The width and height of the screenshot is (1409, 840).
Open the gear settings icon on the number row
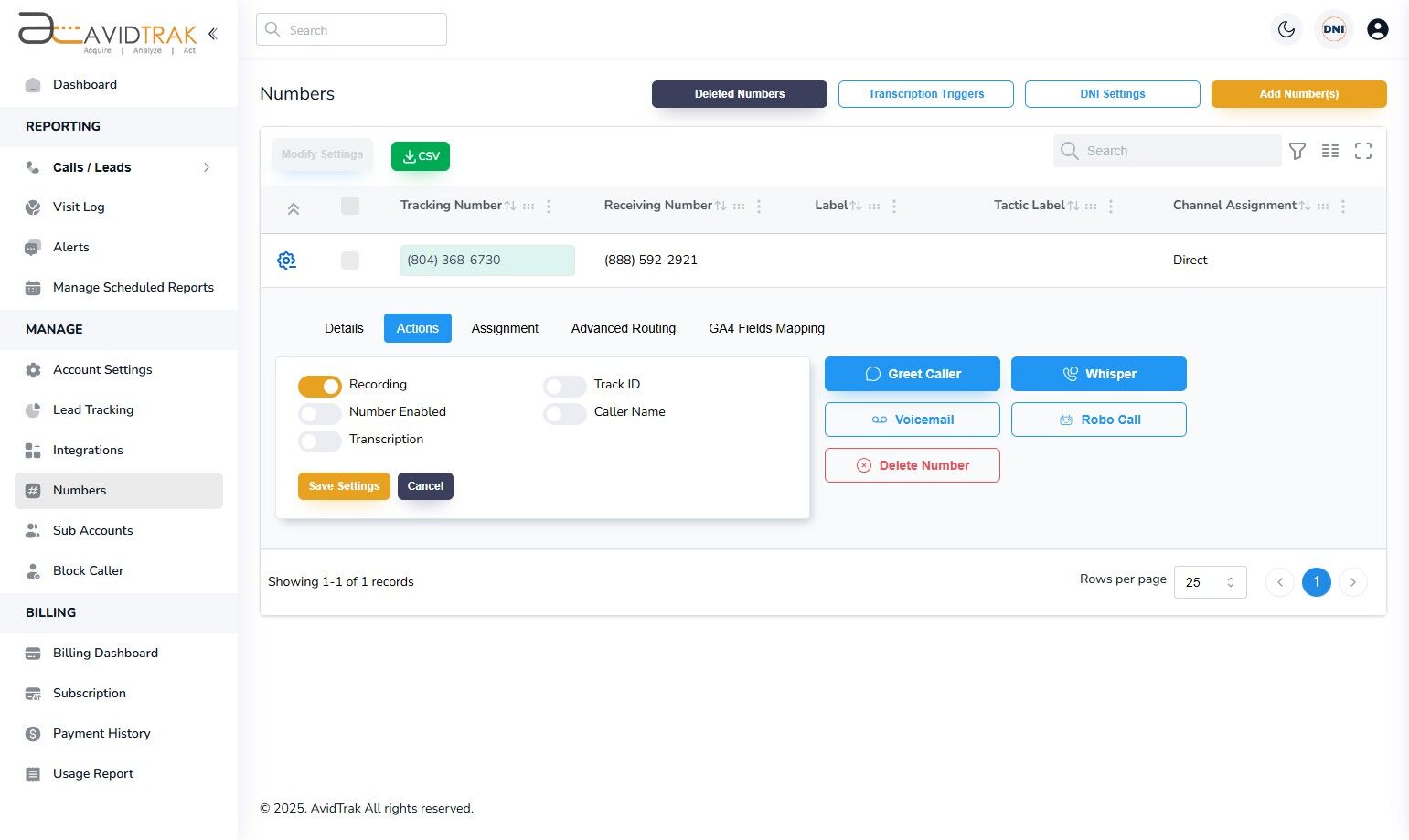(286, 260)
